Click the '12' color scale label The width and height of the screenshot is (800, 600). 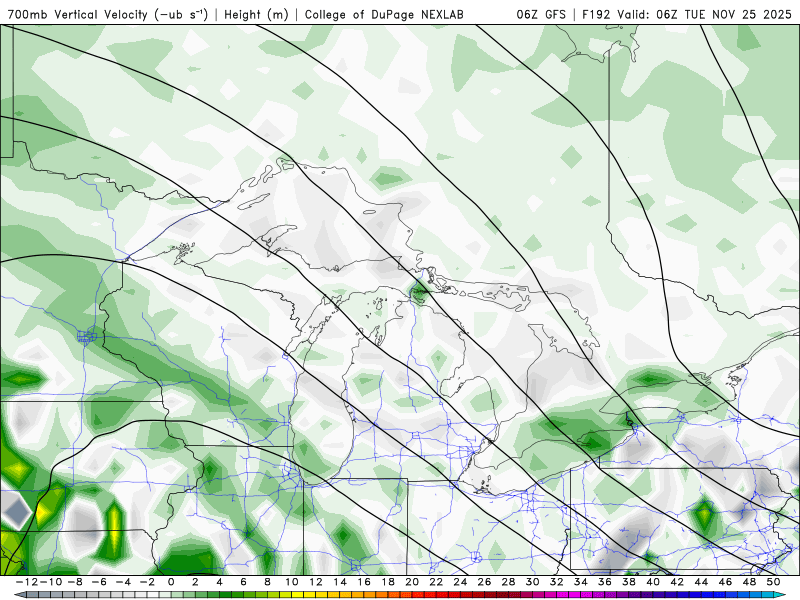point(316,582)
